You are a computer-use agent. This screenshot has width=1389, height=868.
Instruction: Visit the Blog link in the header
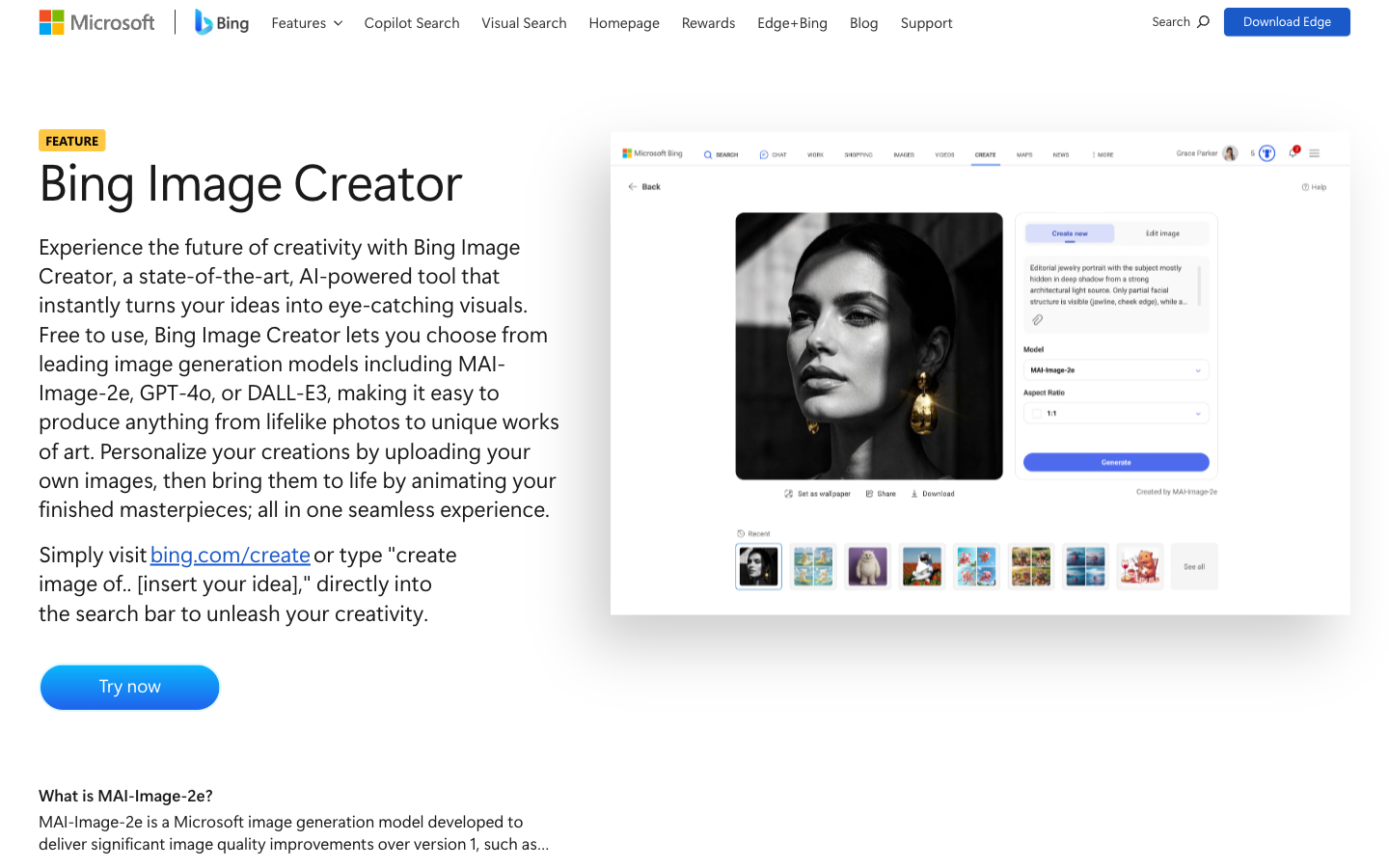pos(863,23)
